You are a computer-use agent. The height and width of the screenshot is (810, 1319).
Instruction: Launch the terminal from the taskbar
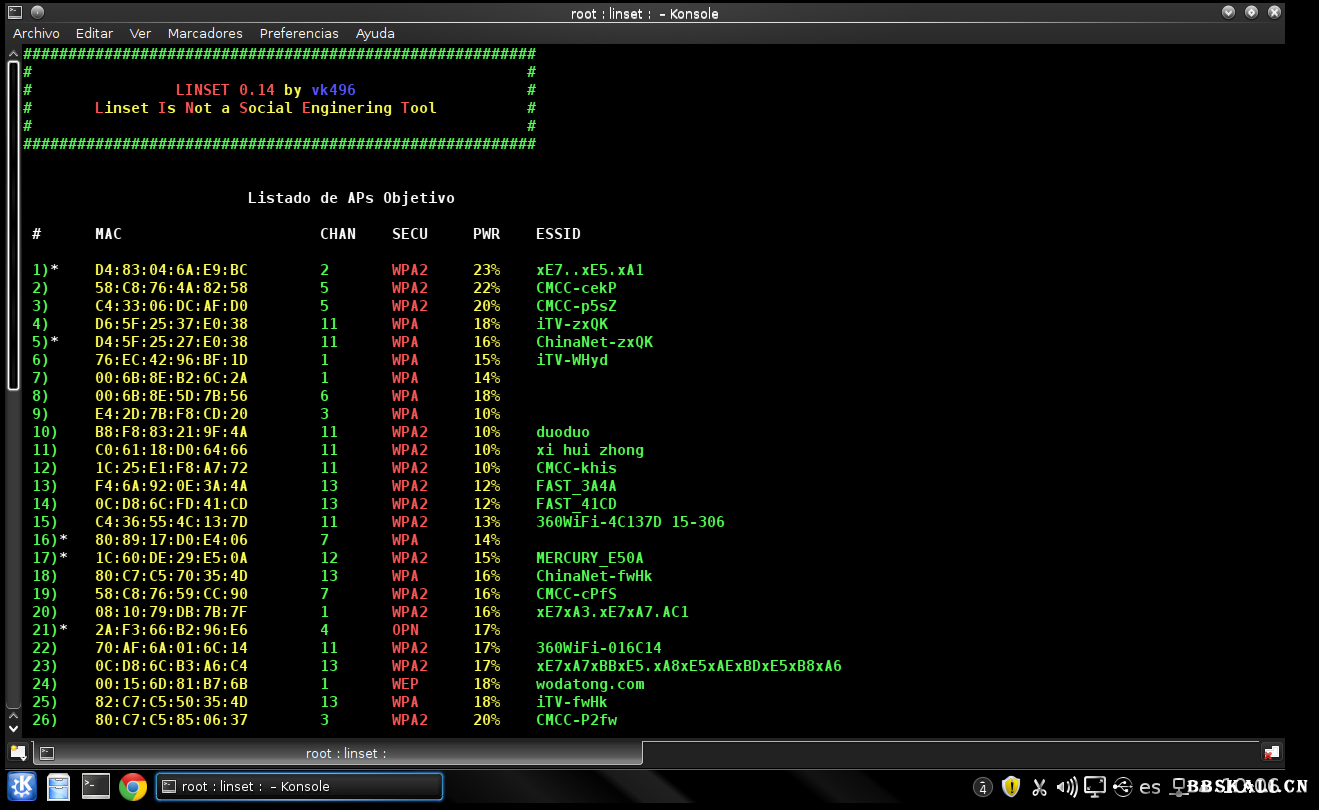[96, 786]
